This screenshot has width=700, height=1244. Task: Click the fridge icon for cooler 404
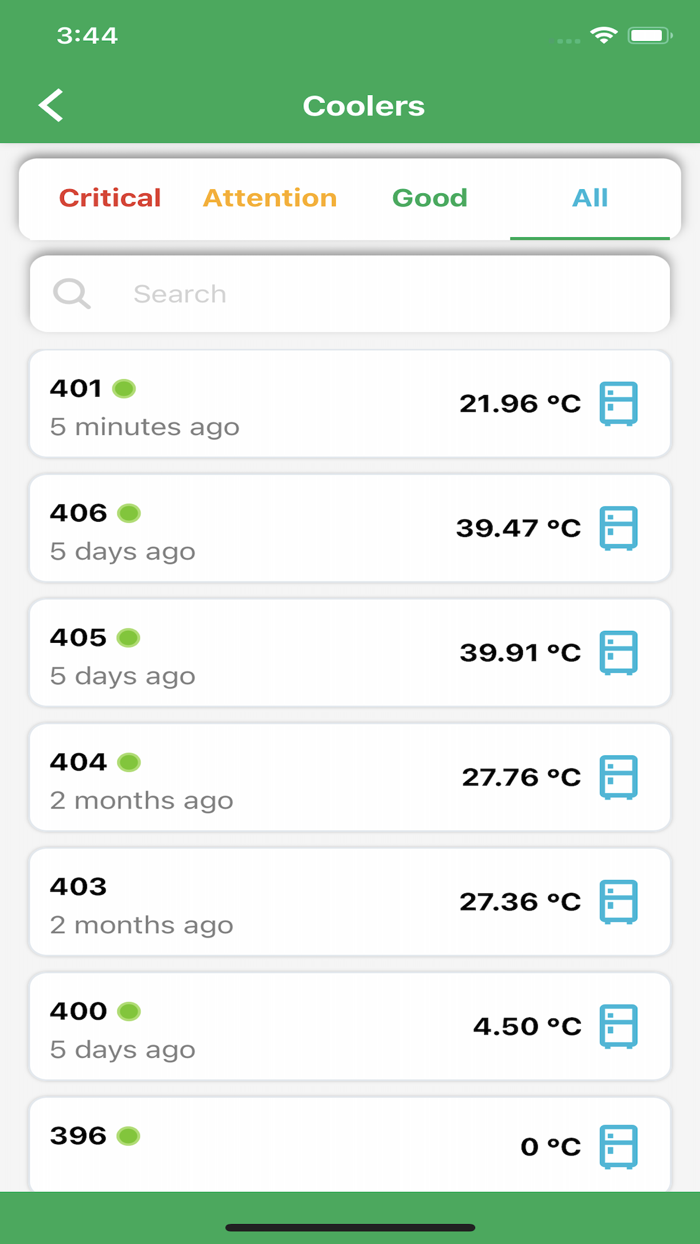[620, 776]
